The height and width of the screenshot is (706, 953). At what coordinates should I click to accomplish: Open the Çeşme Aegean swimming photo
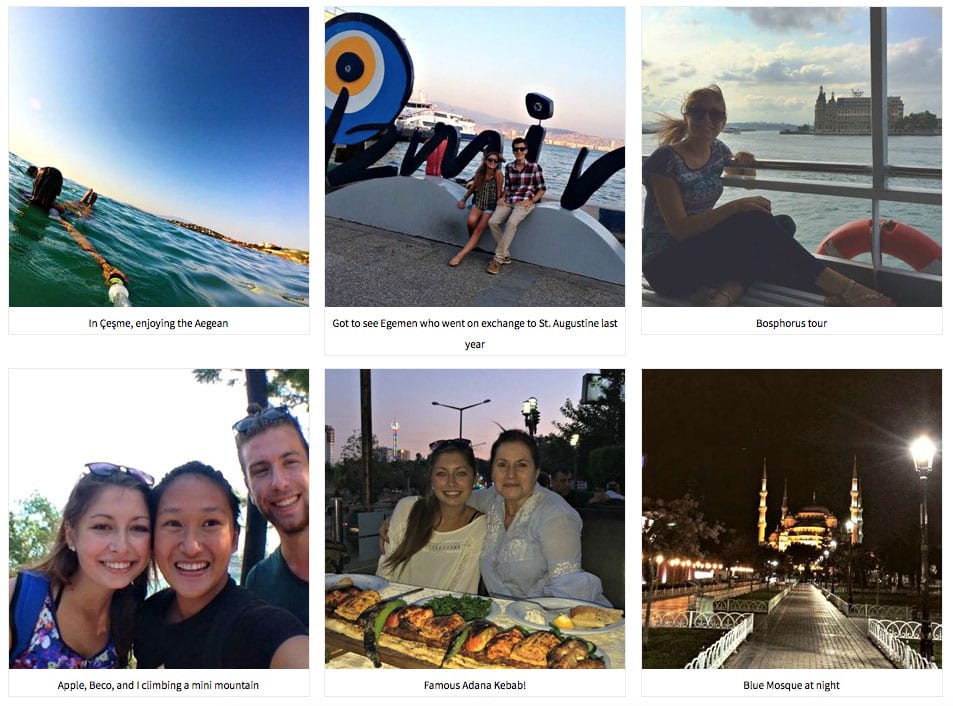click(x=159, y=157)
